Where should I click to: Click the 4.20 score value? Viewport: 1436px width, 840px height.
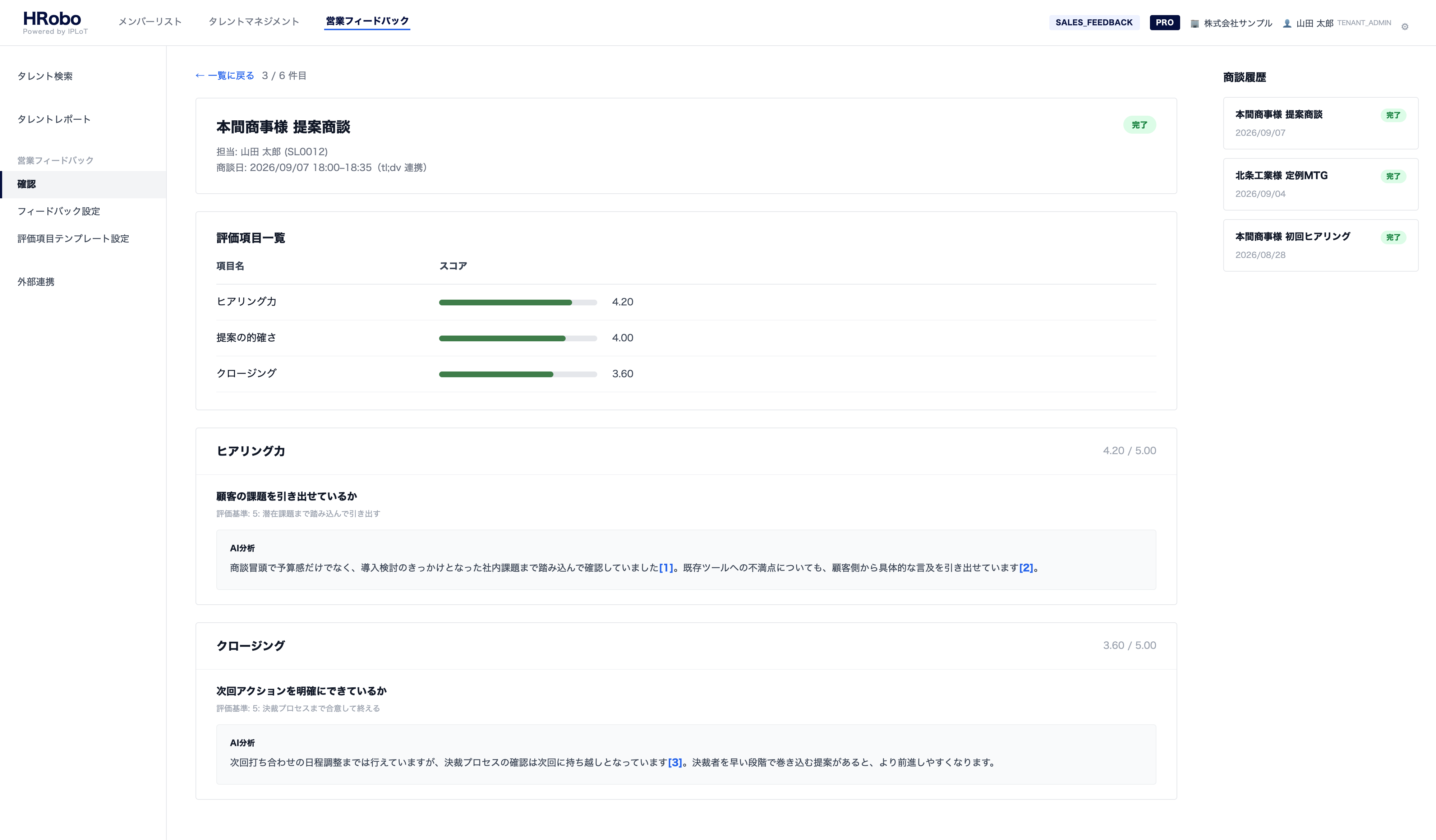(x=622, y=302)
